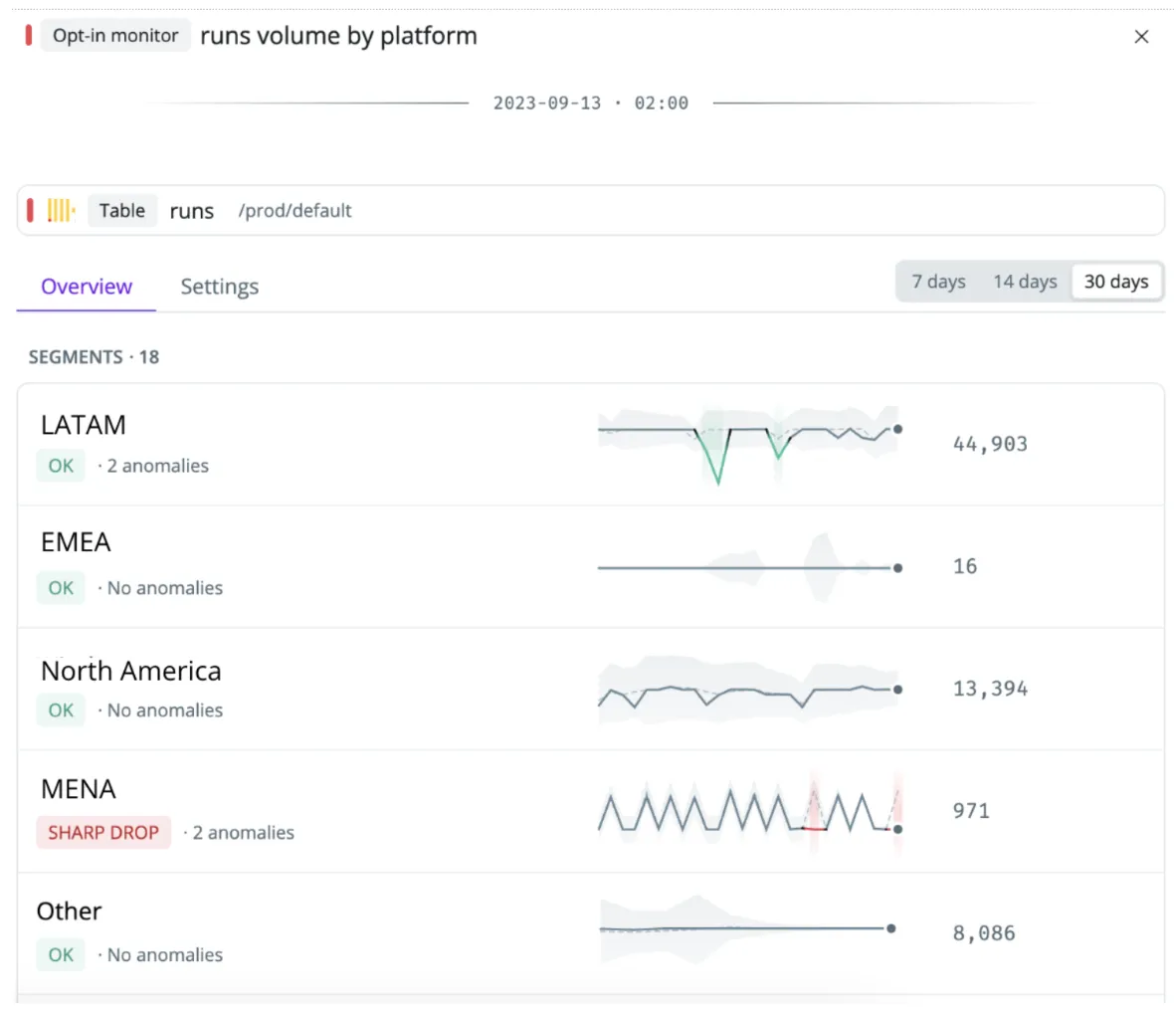This screenshot has height=1009, width=1176.
Task: Click the endpoint dot on LATAM sparkline
Action: [897, 429]
